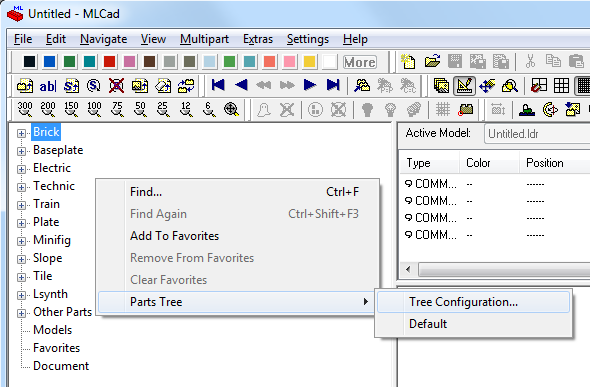
Task: Go to next step blue arrow
Action: (x=310, y=85)
